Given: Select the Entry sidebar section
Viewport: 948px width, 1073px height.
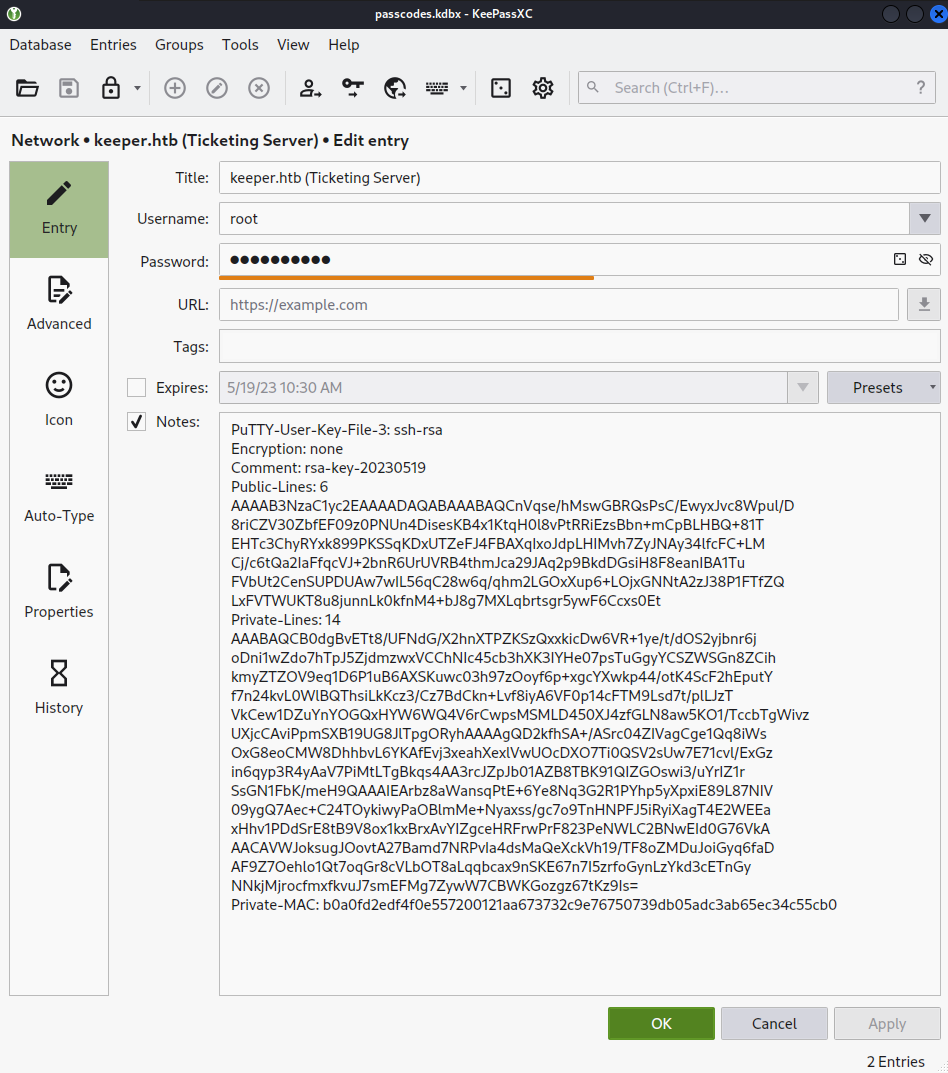Looking at the screenshot, I should [59, 209].
